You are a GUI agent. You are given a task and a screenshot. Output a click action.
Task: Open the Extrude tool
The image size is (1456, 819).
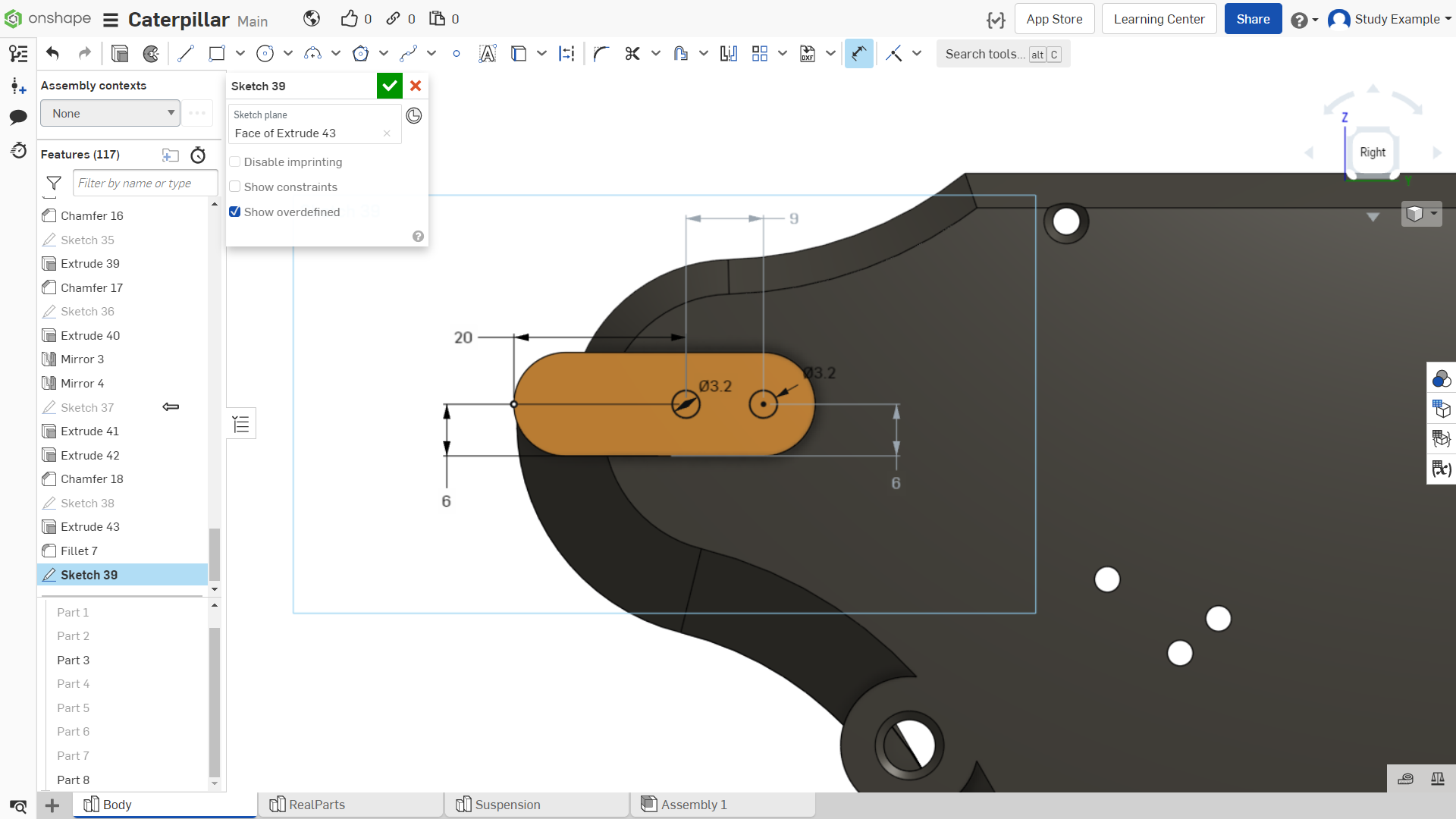click(x=119, y=54)
